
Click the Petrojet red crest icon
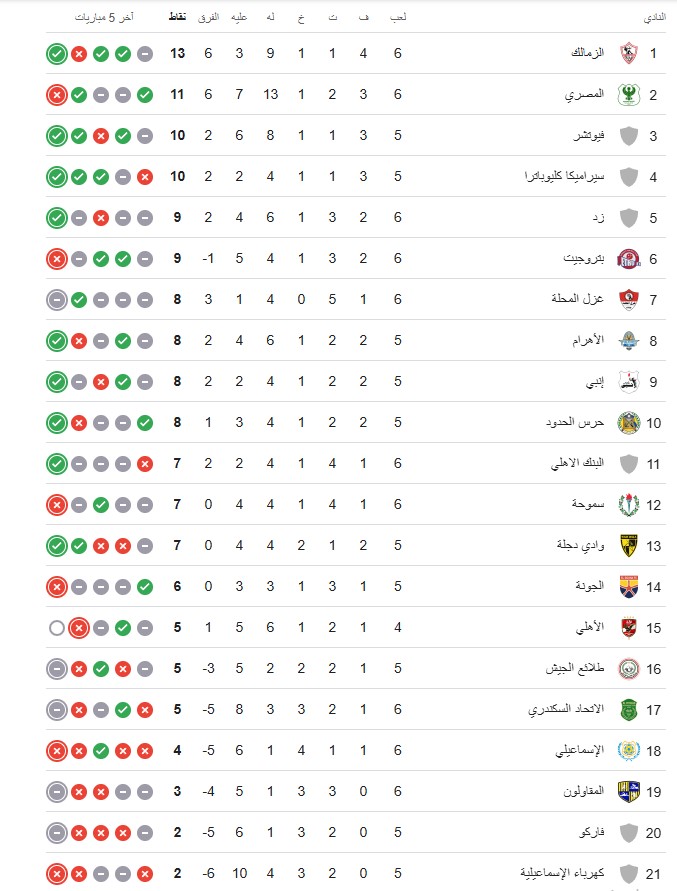pyautogui.click(x=628, y=259)
